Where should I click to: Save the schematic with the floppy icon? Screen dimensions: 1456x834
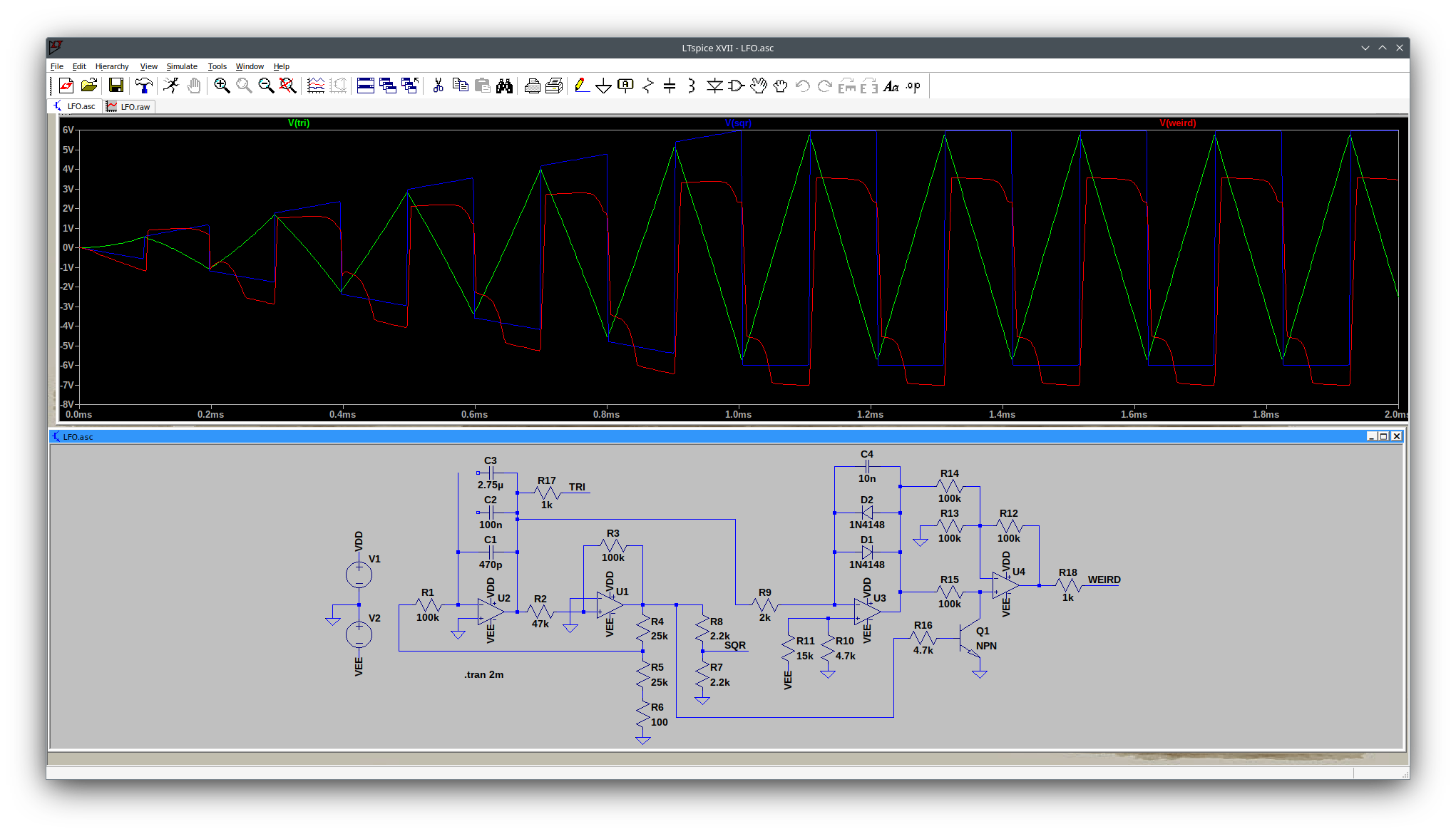point(116,86)
